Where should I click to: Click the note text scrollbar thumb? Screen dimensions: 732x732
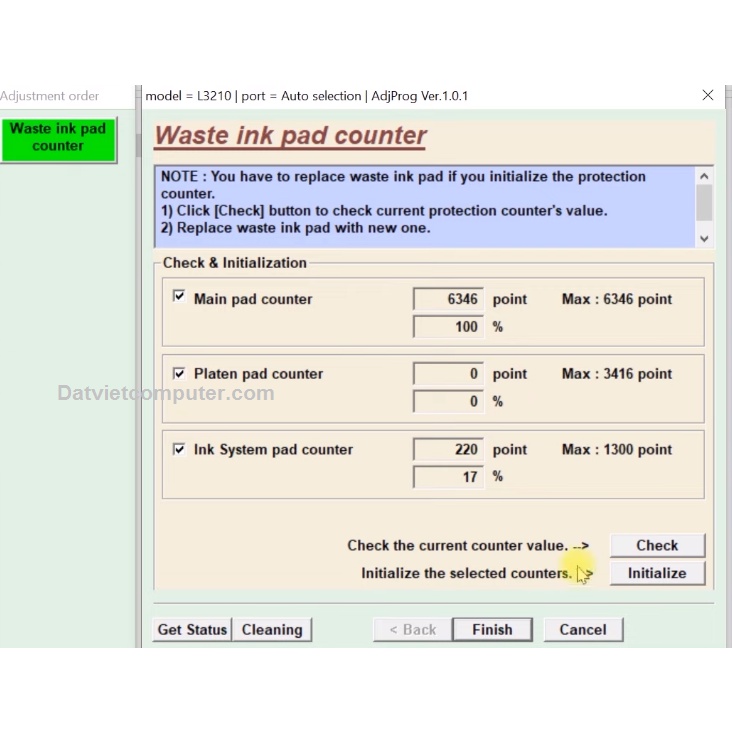tap(704, 202)
